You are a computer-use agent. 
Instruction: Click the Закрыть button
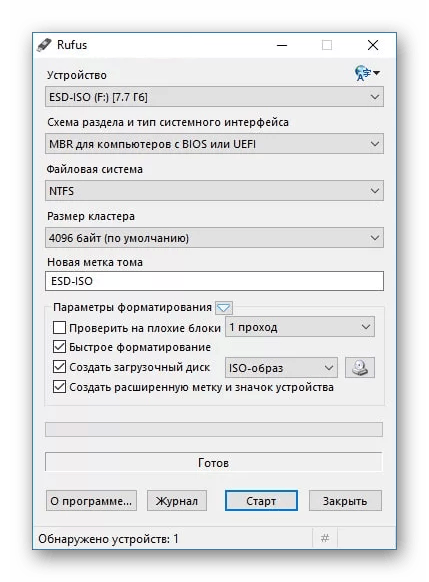click(345, 501)
